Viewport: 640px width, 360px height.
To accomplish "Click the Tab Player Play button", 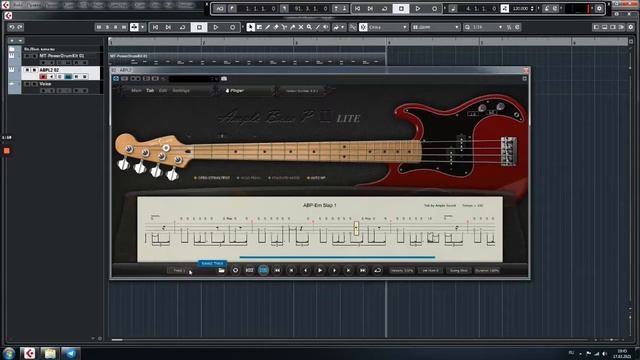I will pyautogui.click(x=320, y=270).
